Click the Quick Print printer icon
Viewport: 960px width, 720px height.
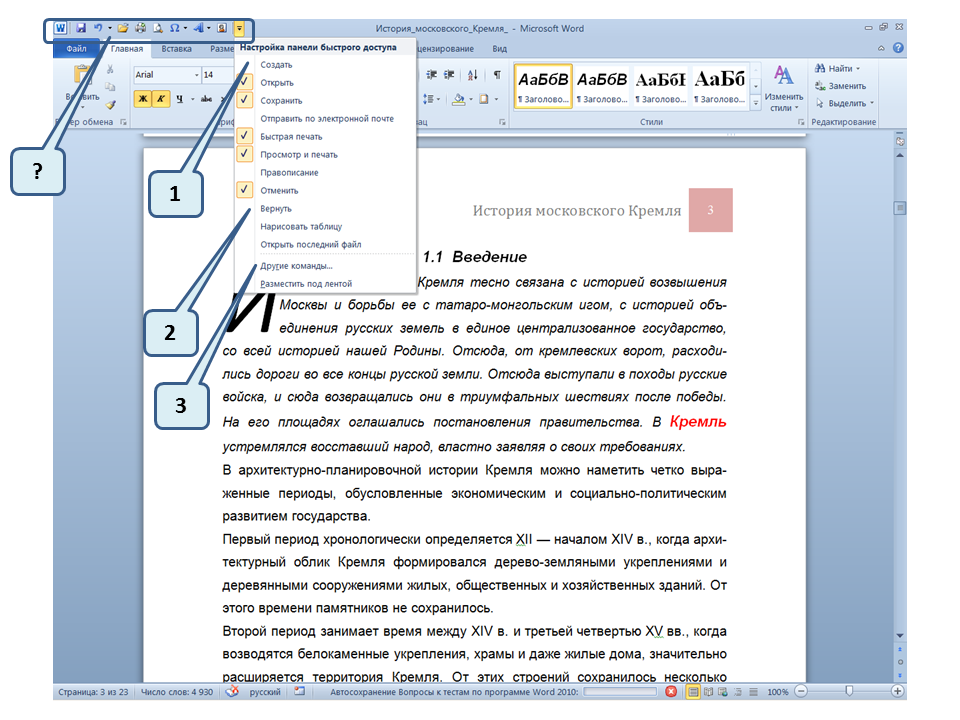[140, 29]
